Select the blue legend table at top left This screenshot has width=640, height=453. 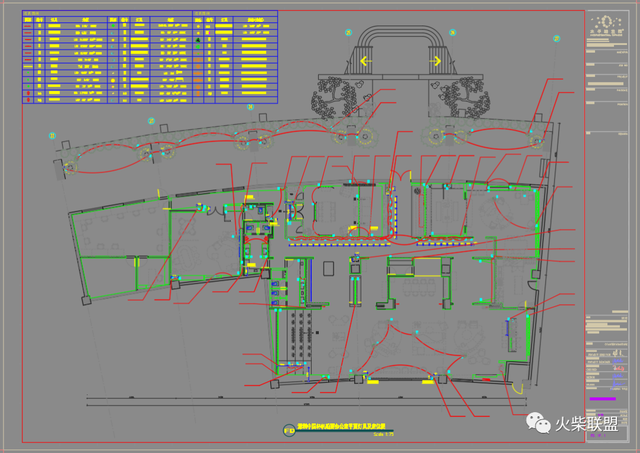pos(150,60)
